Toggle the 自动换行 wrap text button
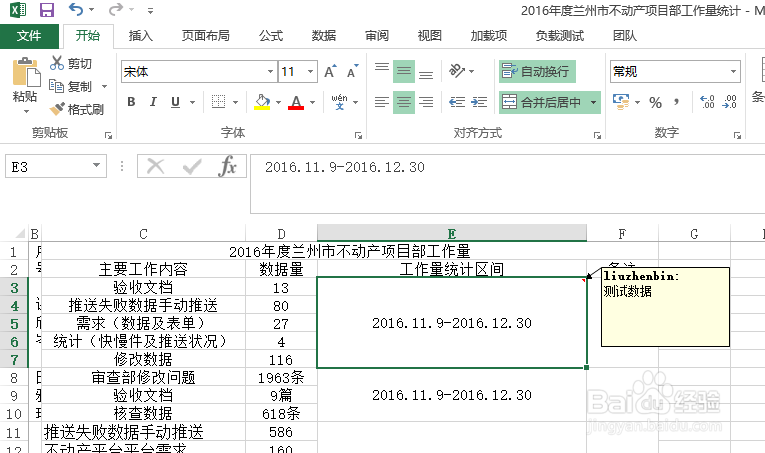Image resolution: width=765 pixels, height=453 pixels. [x=537, y=72]
